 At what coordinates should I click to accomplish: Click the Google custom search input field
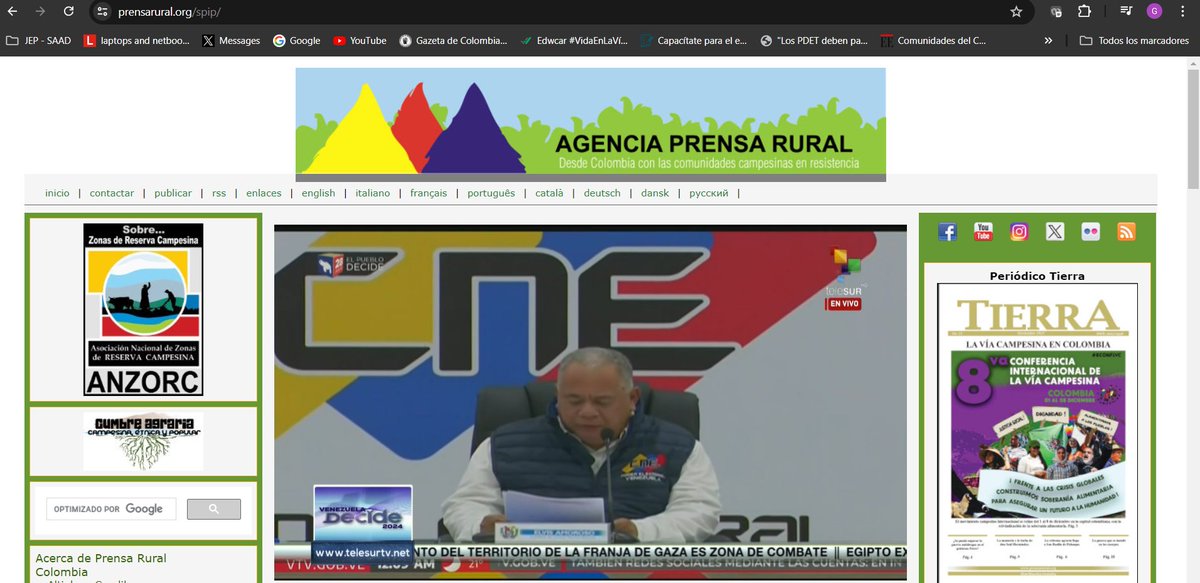click(111, 509)
